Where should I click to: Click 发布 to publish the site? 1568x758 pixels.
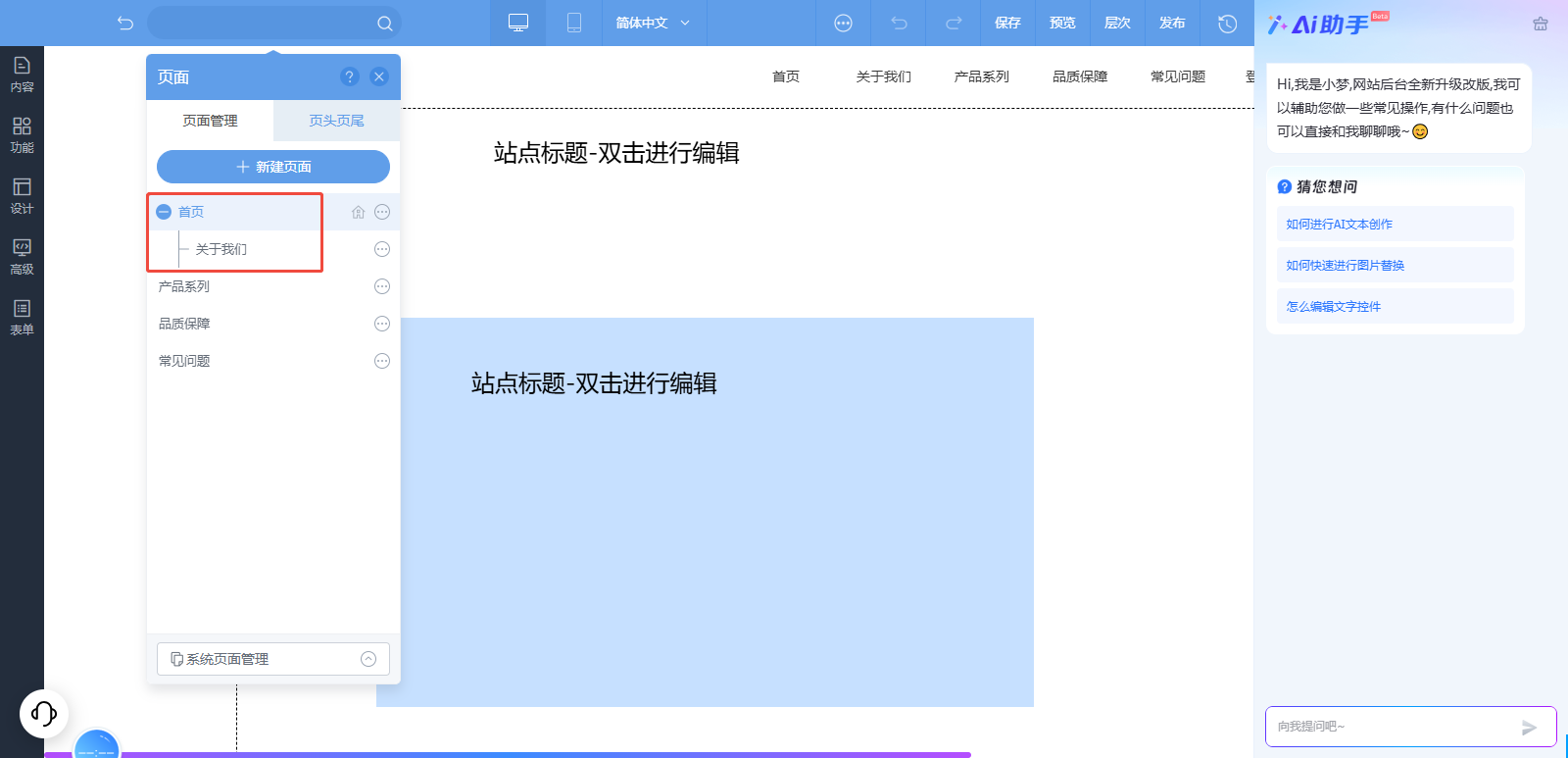pyautogui.click(x=1172, y=23)
